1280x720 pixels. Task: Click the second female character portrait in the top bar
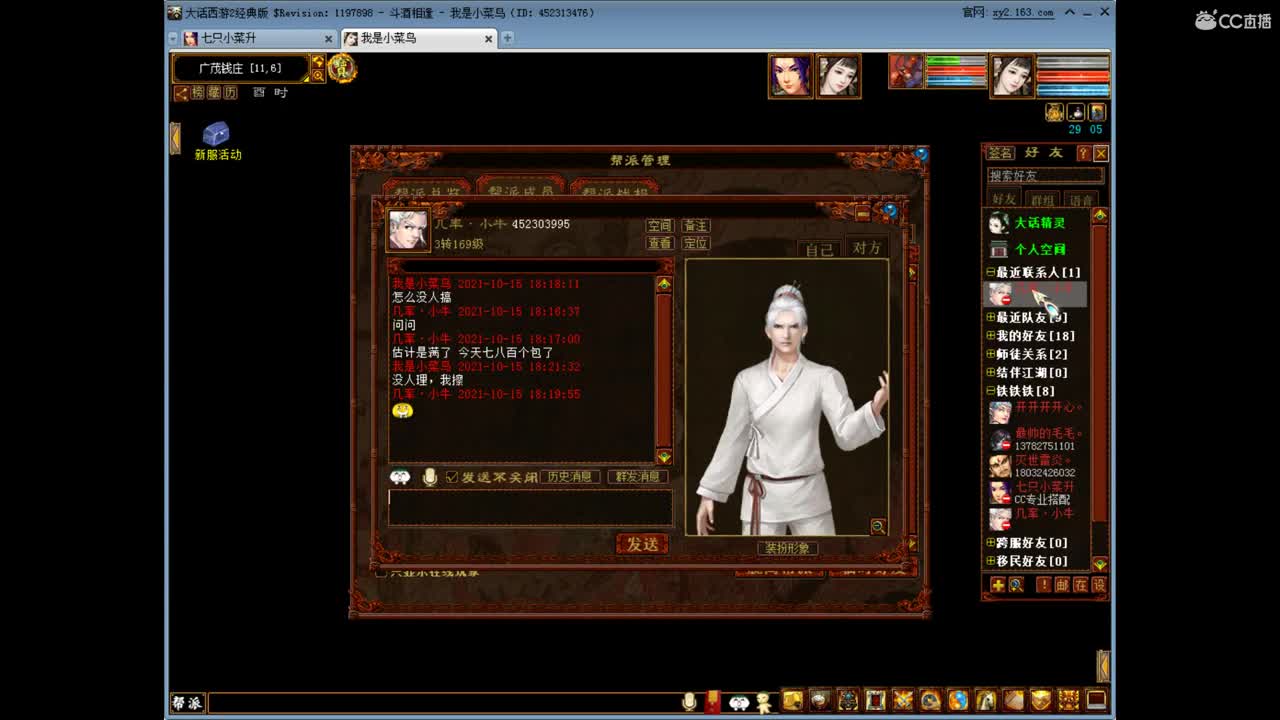839,75
